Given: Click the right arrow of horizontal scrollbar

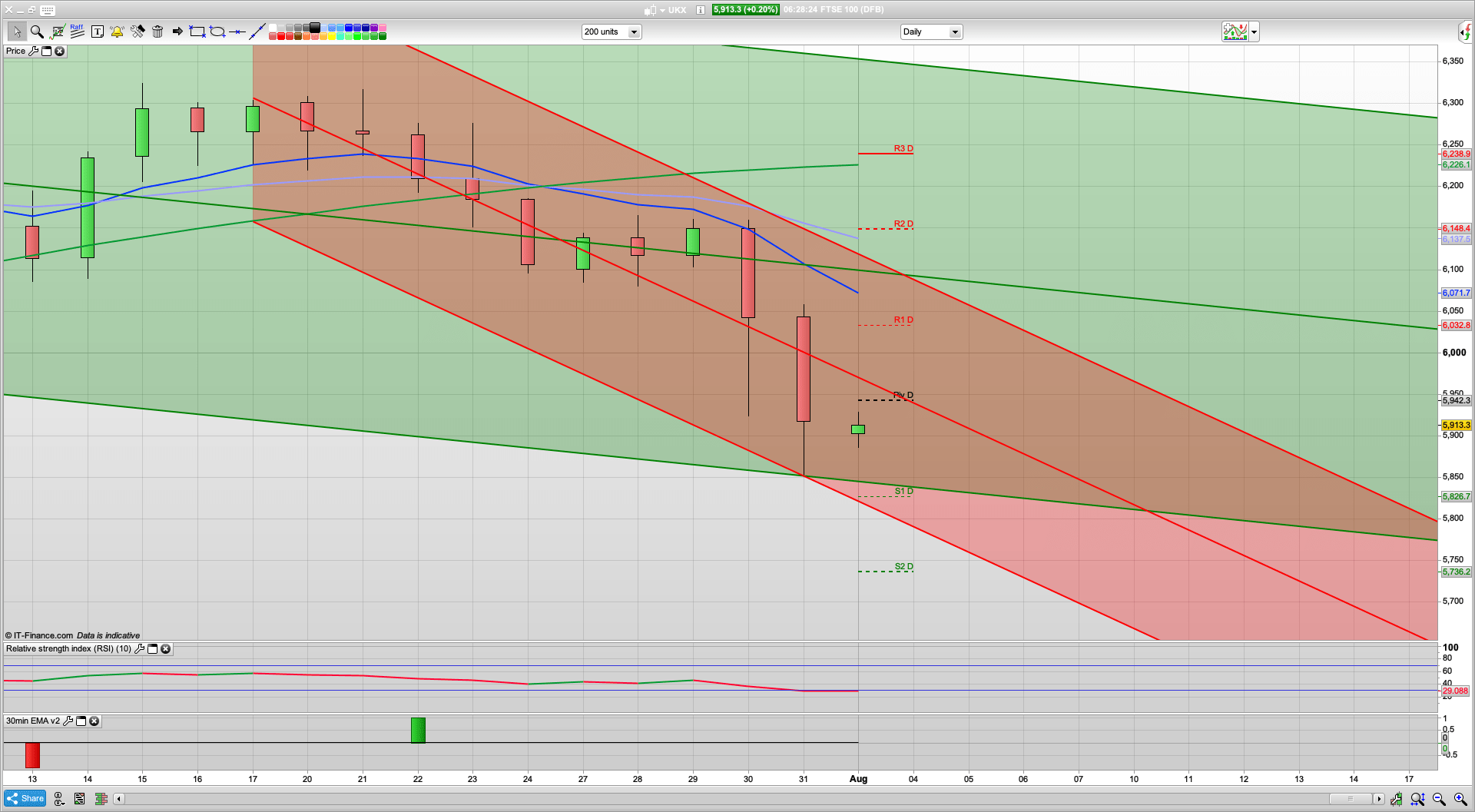Looking at the screenshot, I should click(1379, 799).
